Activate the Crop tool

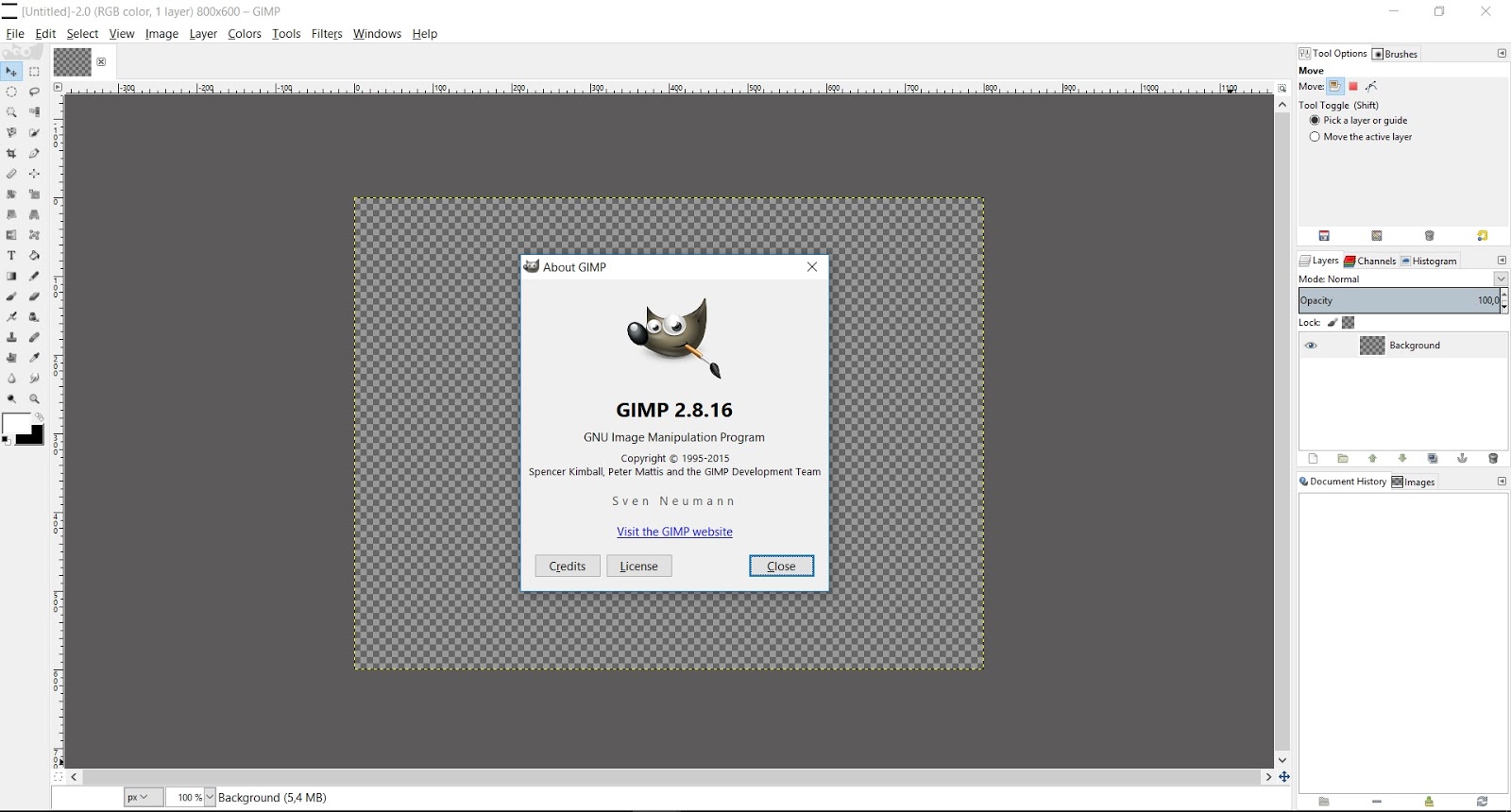(11, 154)
